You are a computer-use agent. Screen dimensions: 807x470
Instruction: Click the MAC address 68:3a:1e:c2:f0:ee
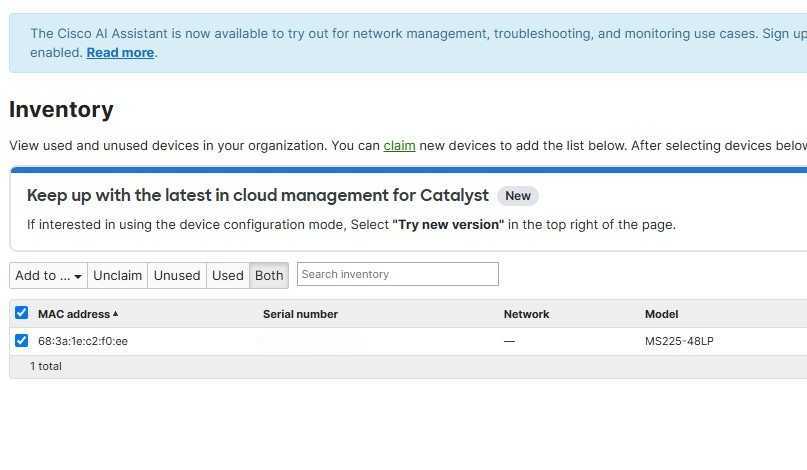(83, 341)
